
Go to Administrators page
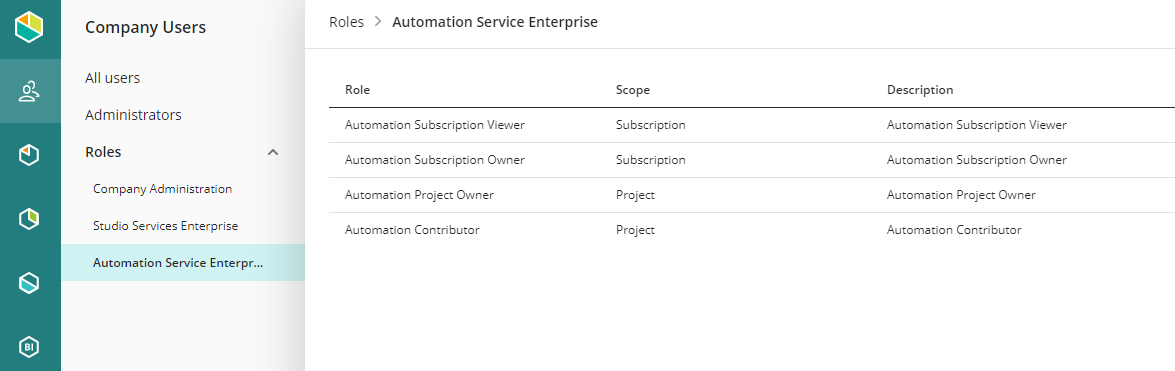(133, 115)
